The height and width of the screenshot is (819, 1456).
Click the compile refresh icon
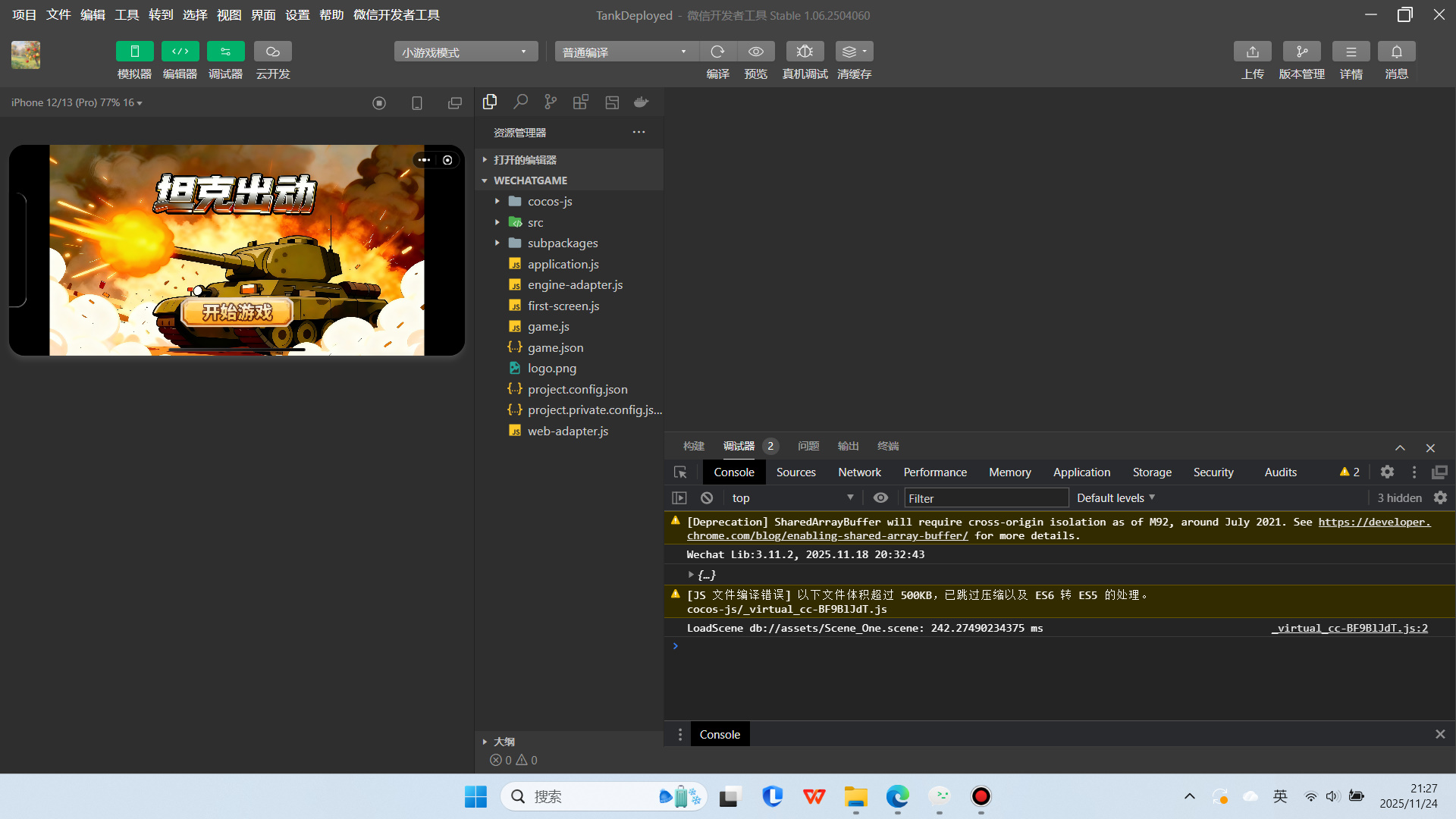tap(717, 52)
